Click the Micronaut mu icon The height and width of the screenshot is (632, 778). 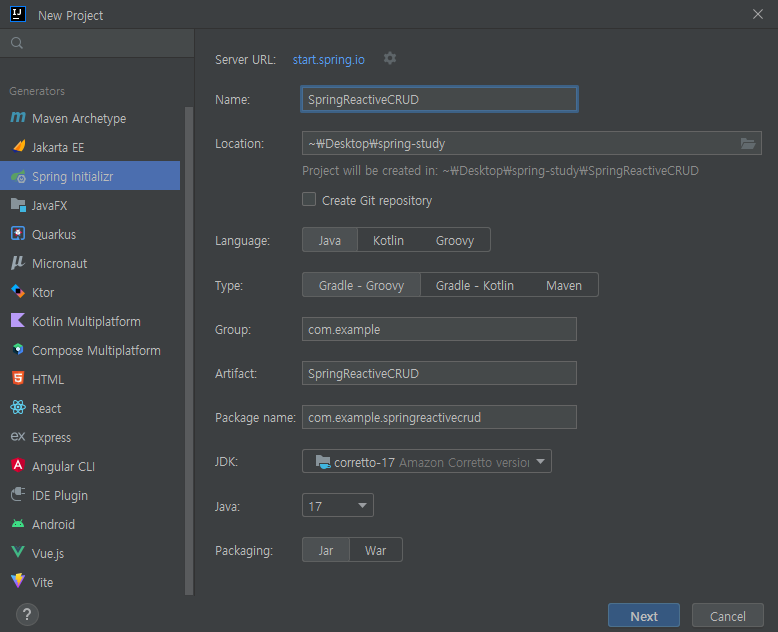point(17,262)
